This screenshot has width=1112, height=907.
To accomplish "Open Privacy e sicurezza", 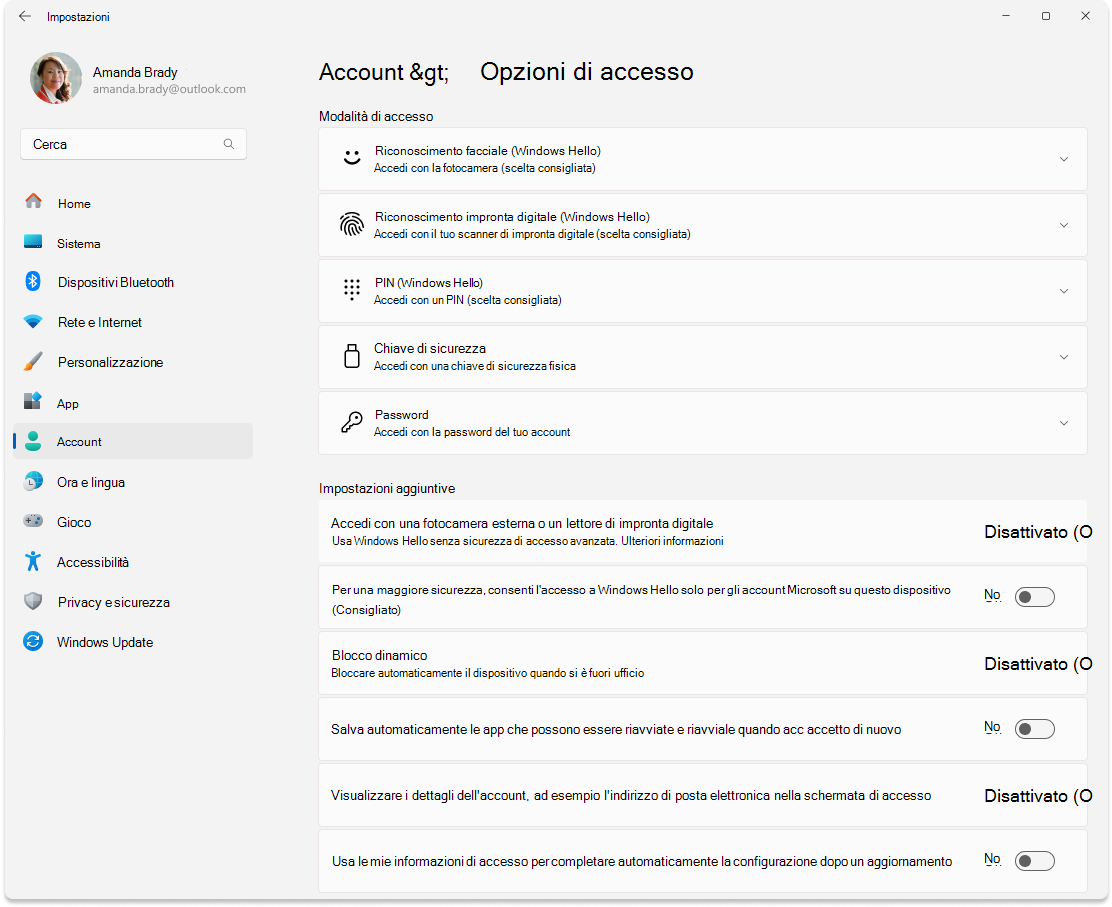I will 133,602.
